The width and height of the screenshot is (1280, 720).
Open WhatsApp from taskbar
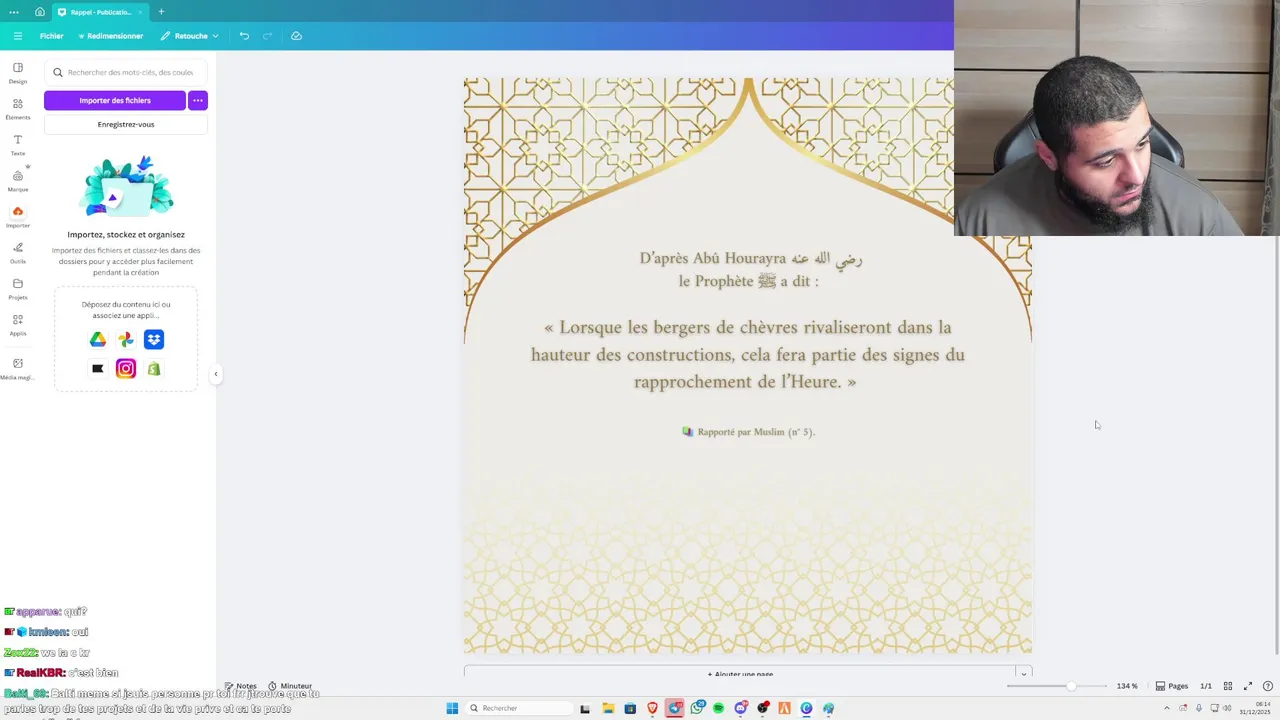pyautogui.click(x=697, y=708)
